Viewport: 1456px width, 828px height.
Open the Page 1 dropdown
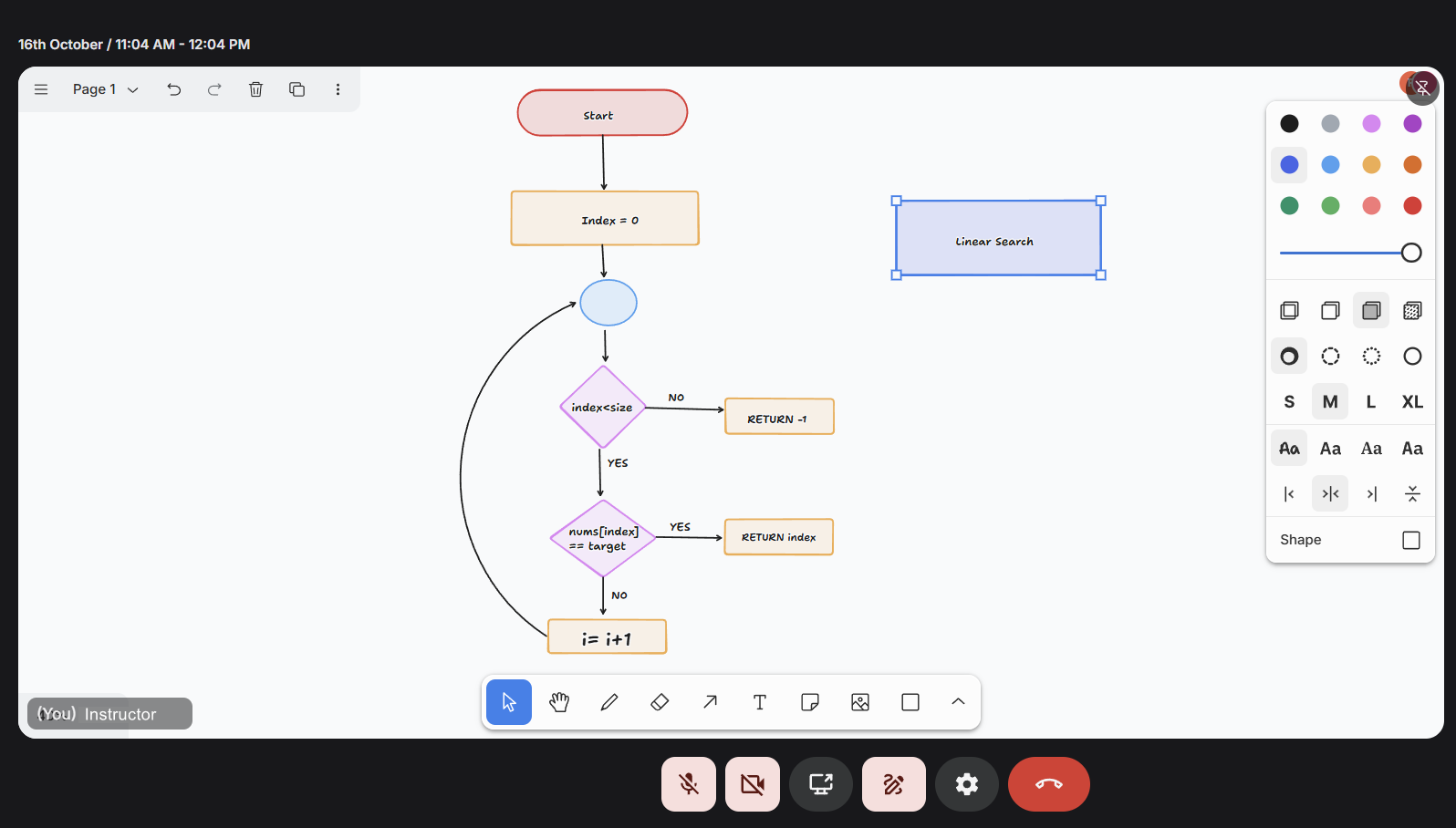pos(105,89)
